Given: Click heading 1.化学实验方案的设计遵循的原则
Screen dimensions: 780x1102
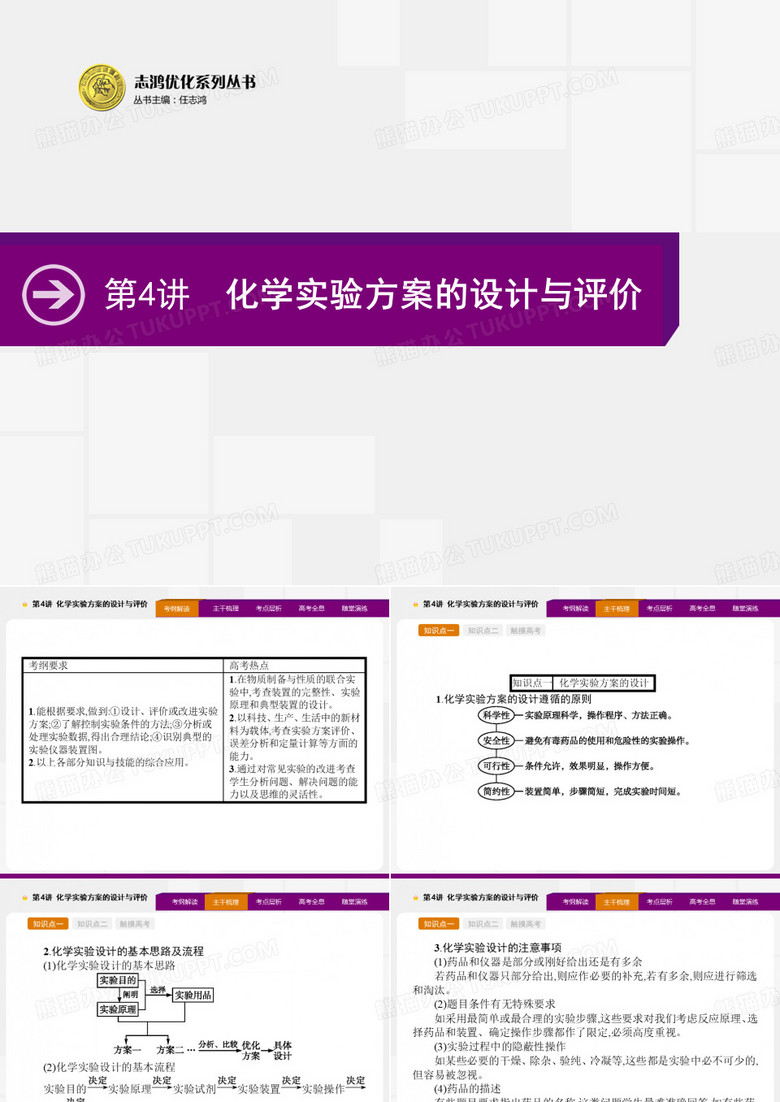Looking at the screenshot, I should [514, 699].
